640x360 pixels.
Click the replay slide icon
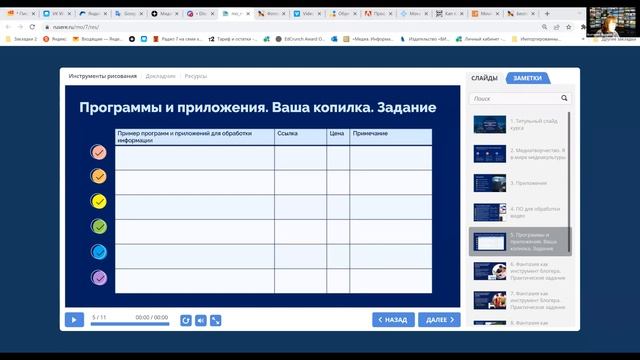pyautogui.click(x=186, y=320)
